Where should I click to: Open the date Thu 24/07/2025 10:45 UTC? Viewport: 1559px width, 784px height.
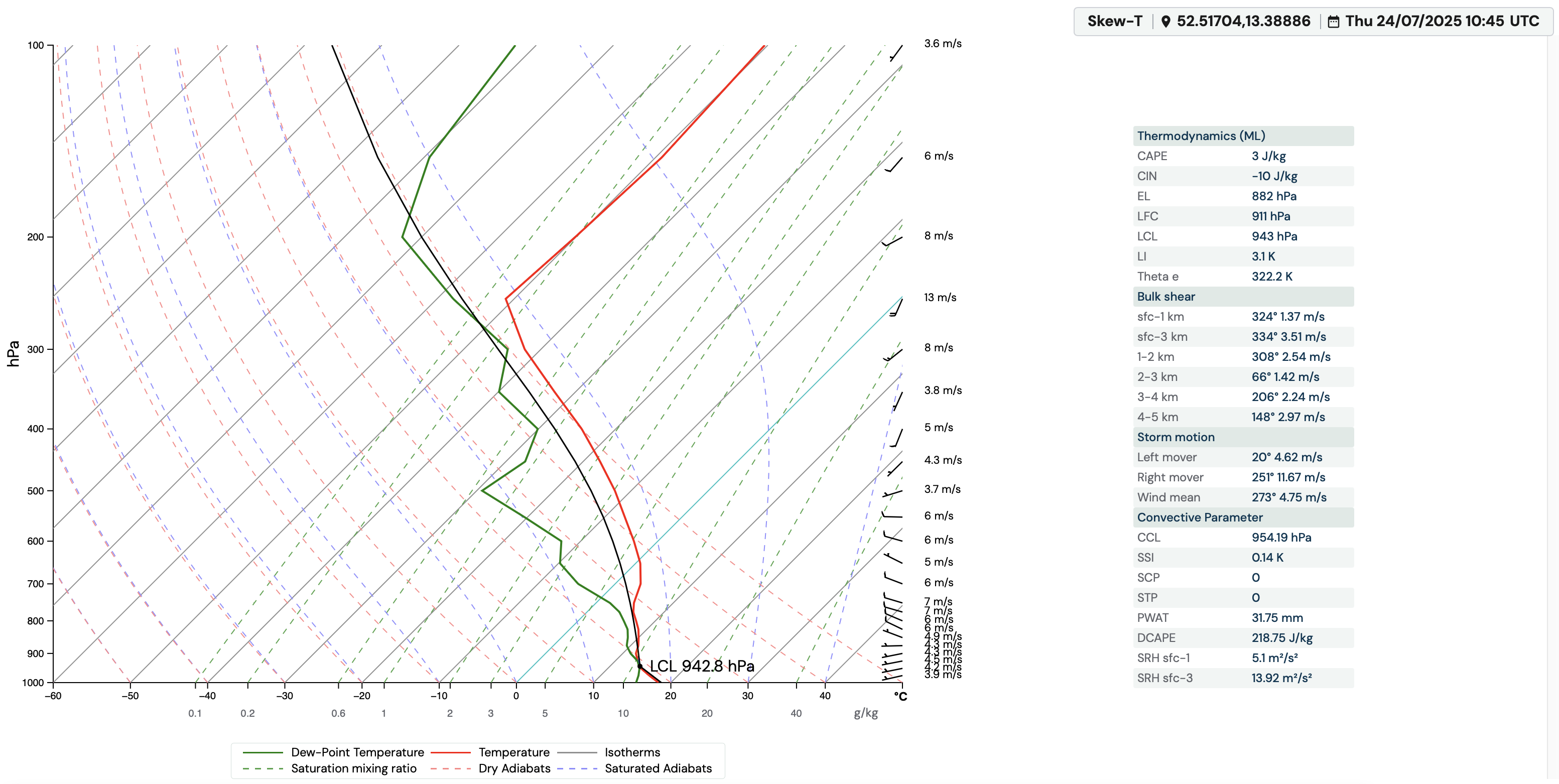1442,21
